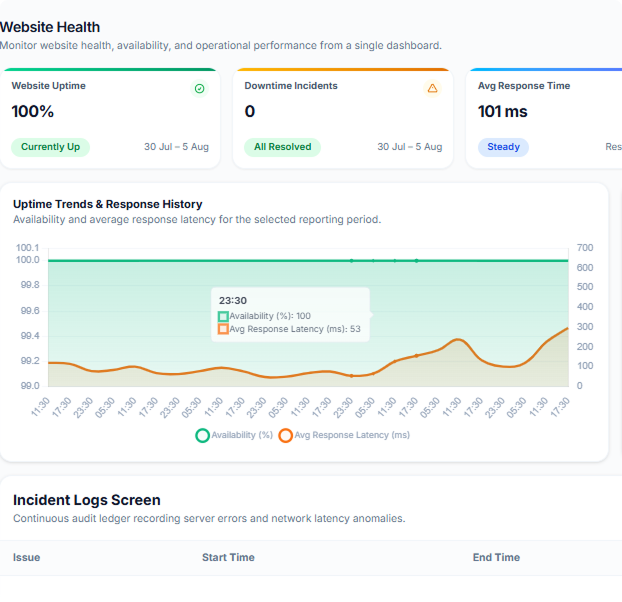Click the Website Uptime date range 30 Jul – 5 Aug
Image resolution: width=622 pixels, height=602 pixels.
177,147
